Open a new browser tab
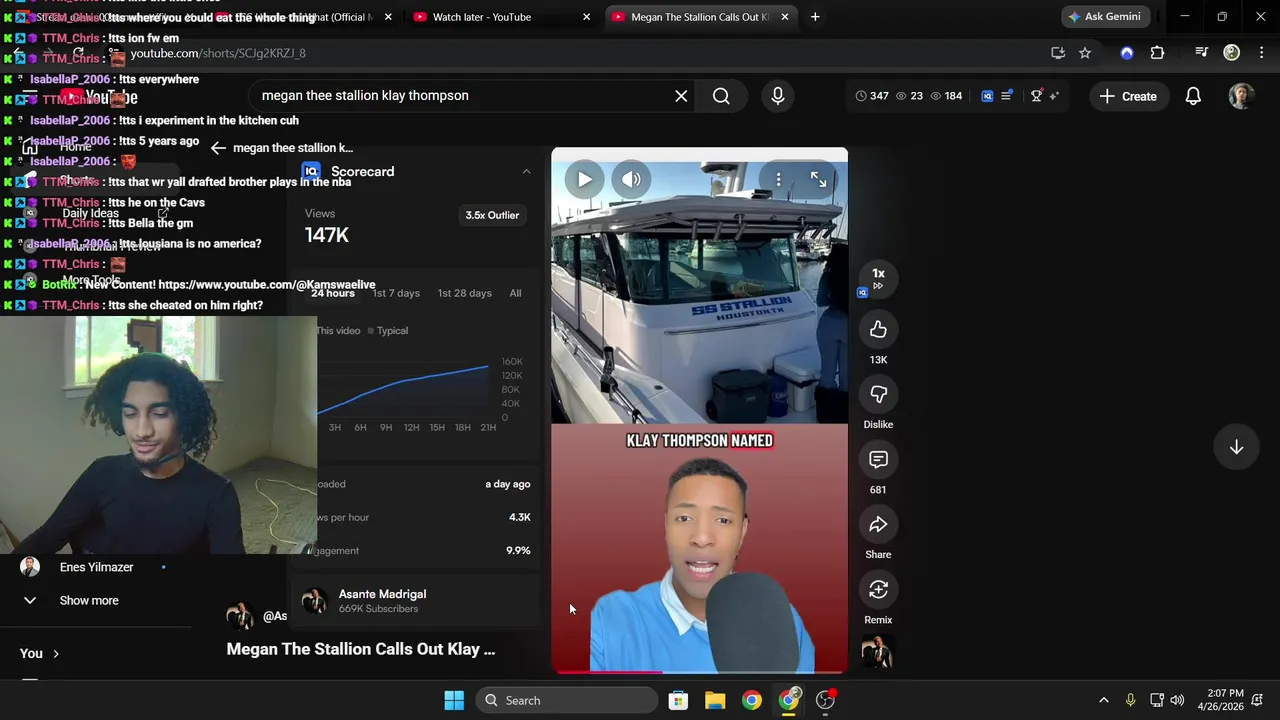 [x=815, y=17]
